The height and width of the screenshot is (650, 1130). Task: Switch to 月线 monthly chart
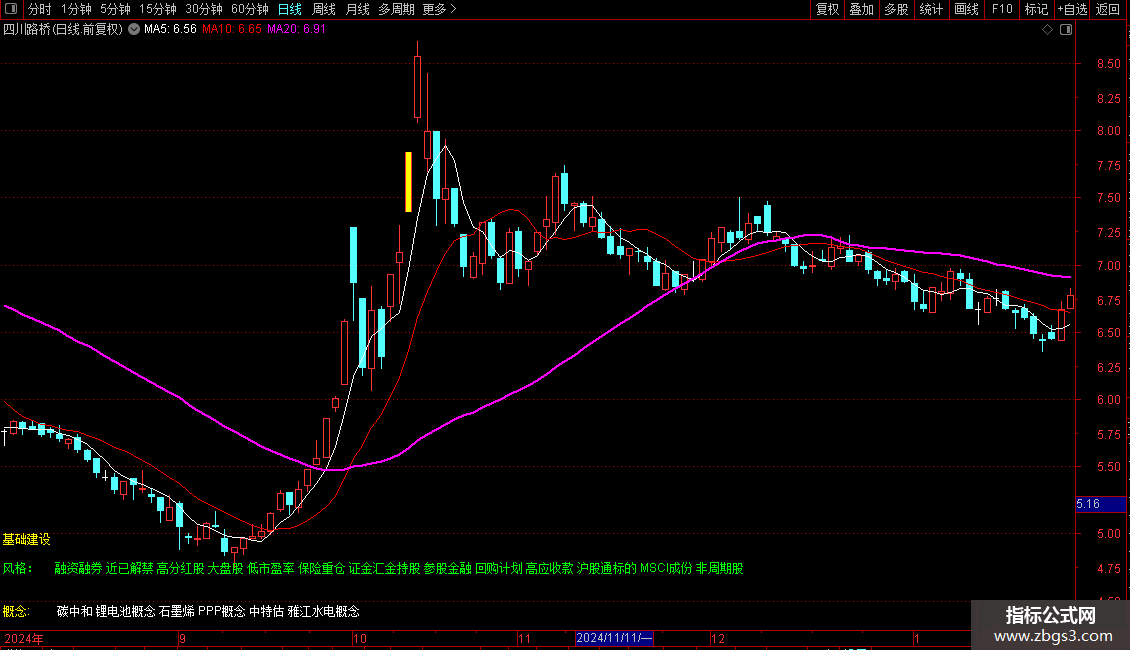tap(357, 9)
